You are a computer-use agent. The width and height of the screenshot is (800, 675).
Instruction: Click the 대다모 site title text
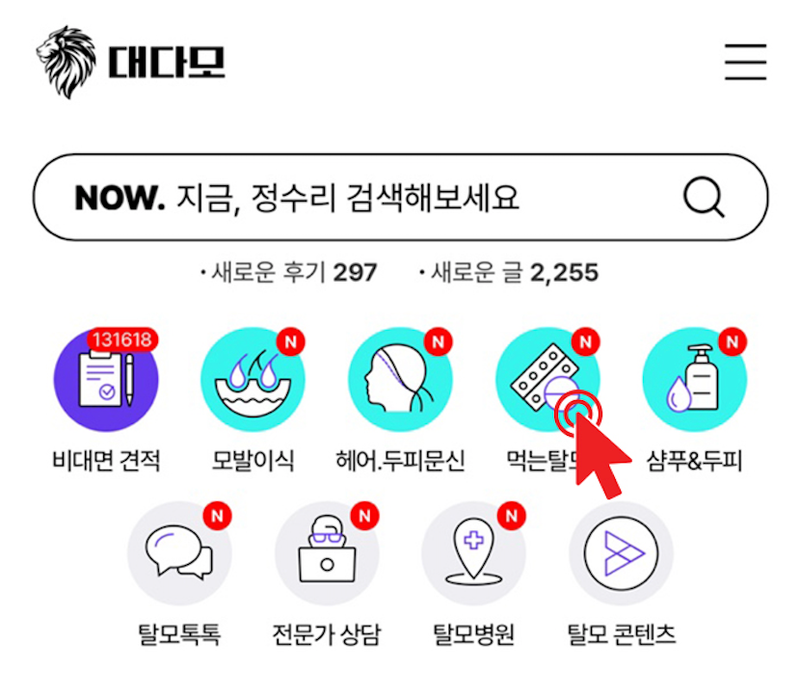166,62
